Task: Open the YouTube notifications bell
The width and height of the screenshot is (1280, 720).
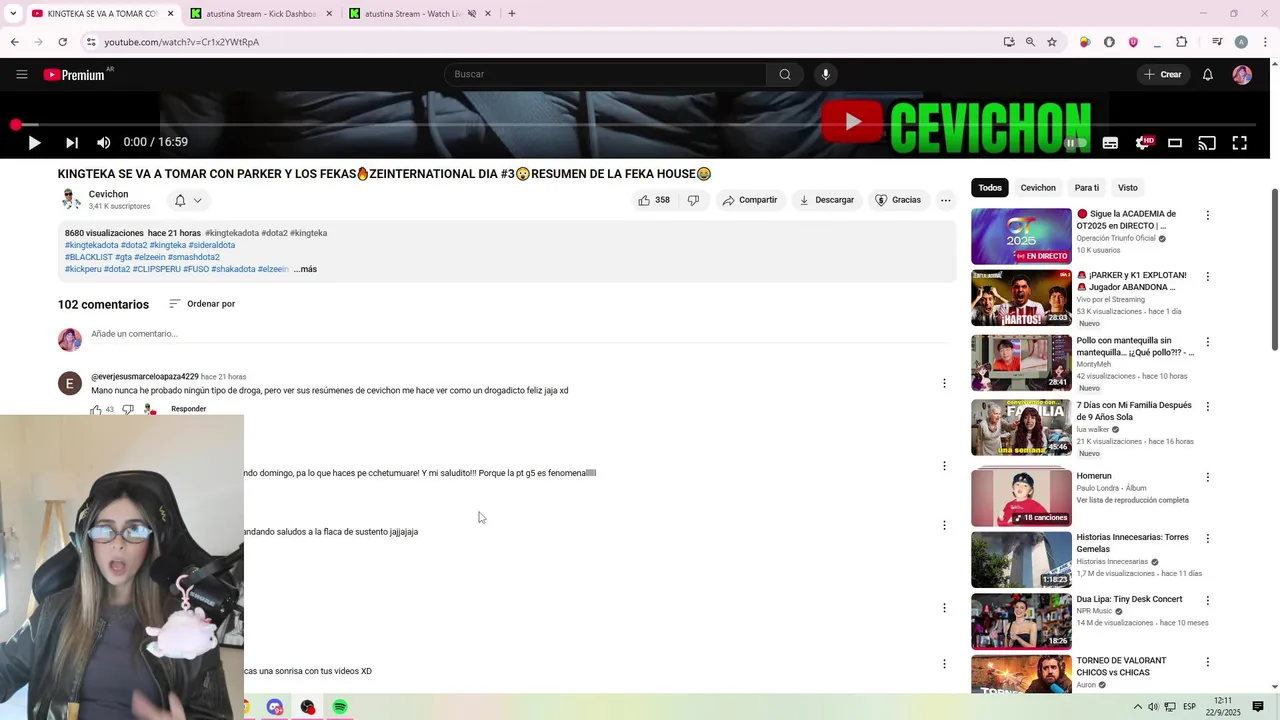Action: (1208, 74)
